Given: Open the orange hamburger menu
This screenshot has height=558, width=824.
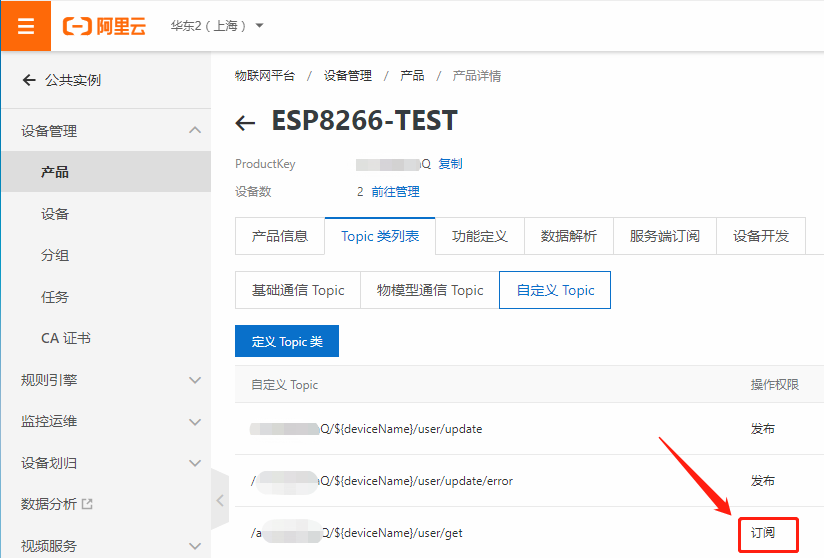Looking at the screenshot, I should click(x=26, y=26).
